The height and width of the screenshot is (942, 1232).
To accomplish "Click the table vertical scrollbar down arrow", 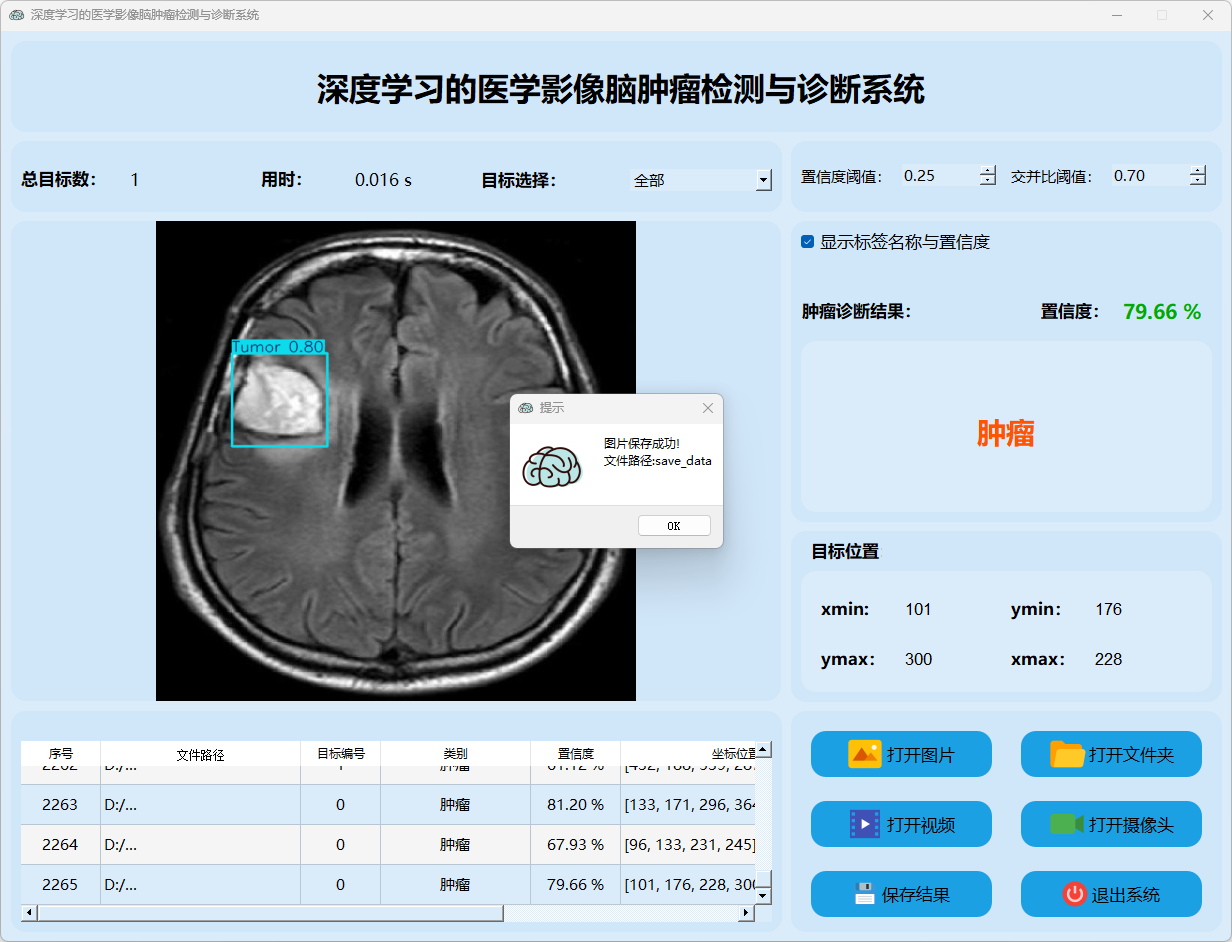I will [x=763, y=896].
